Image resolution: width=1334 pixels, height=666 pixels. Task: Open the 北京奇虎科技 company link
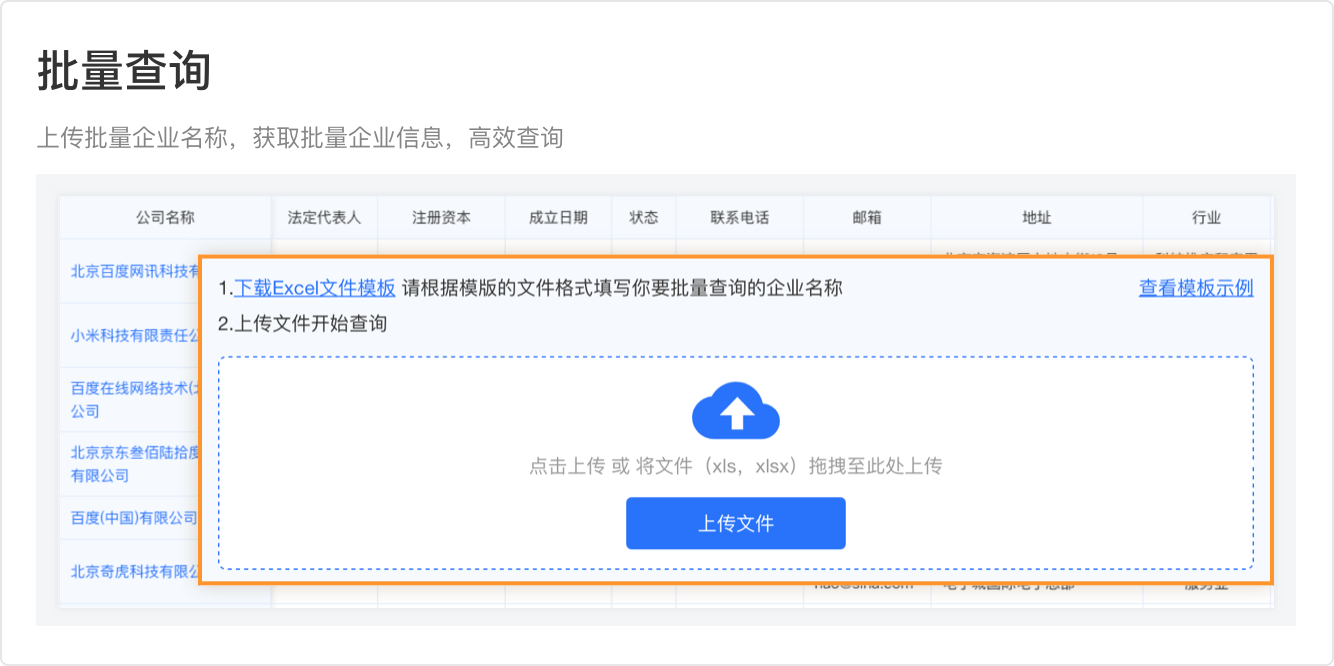click(135, 572)
